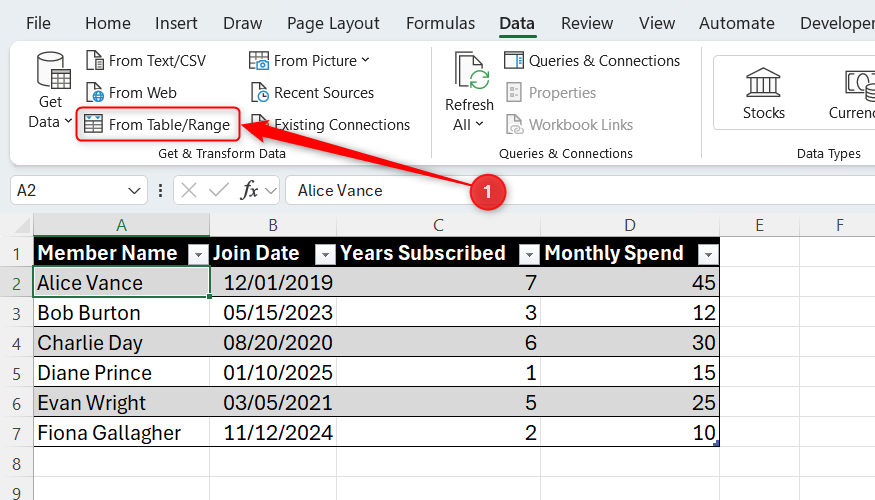Image resolution: width=875 pixels, height=500 pixels.
Task: Select cell with Diane Prince
Action: pos(121,373)
